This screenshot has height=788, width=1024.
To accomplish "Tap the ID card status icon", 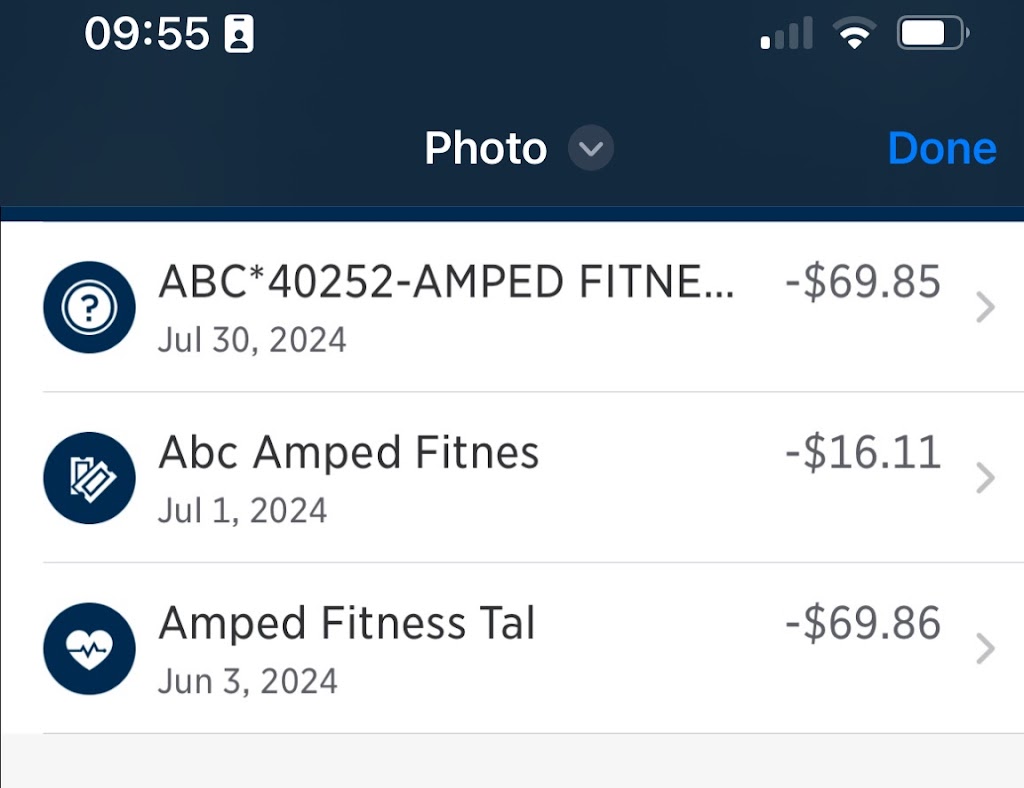I will [x=239, y=36].
